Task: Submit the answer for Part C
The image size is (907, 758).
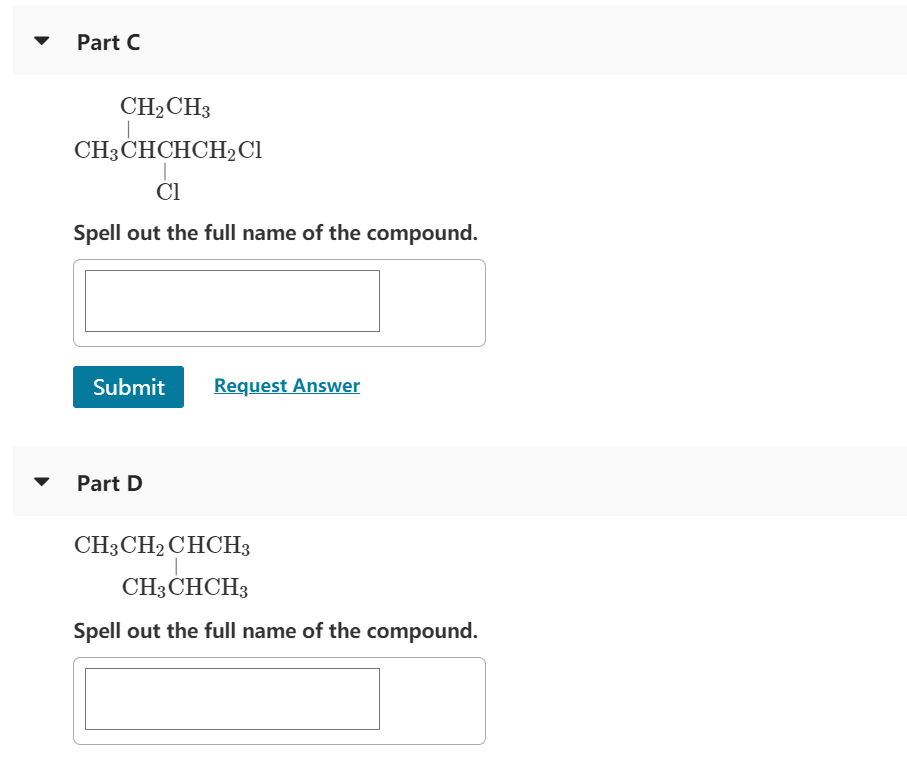Action: click(x=128, y=387)
